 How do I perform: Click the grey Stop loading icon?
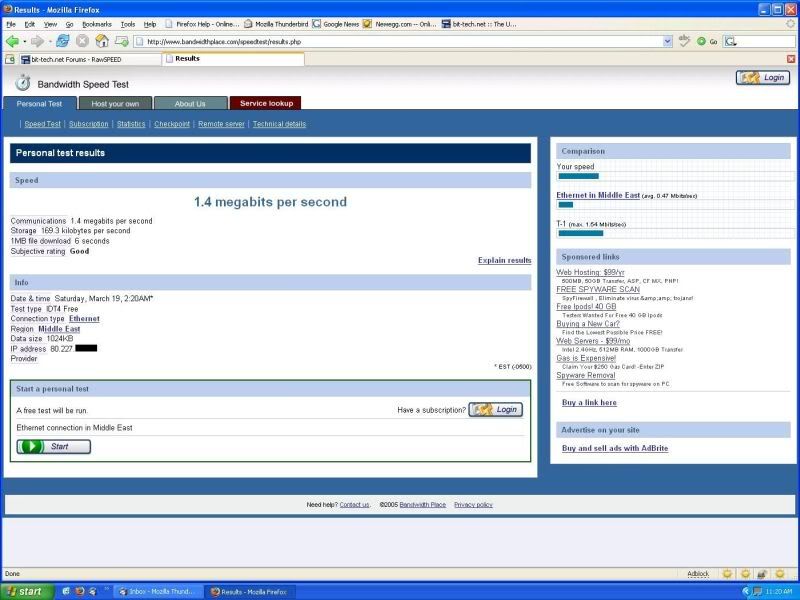pos(82,41)
